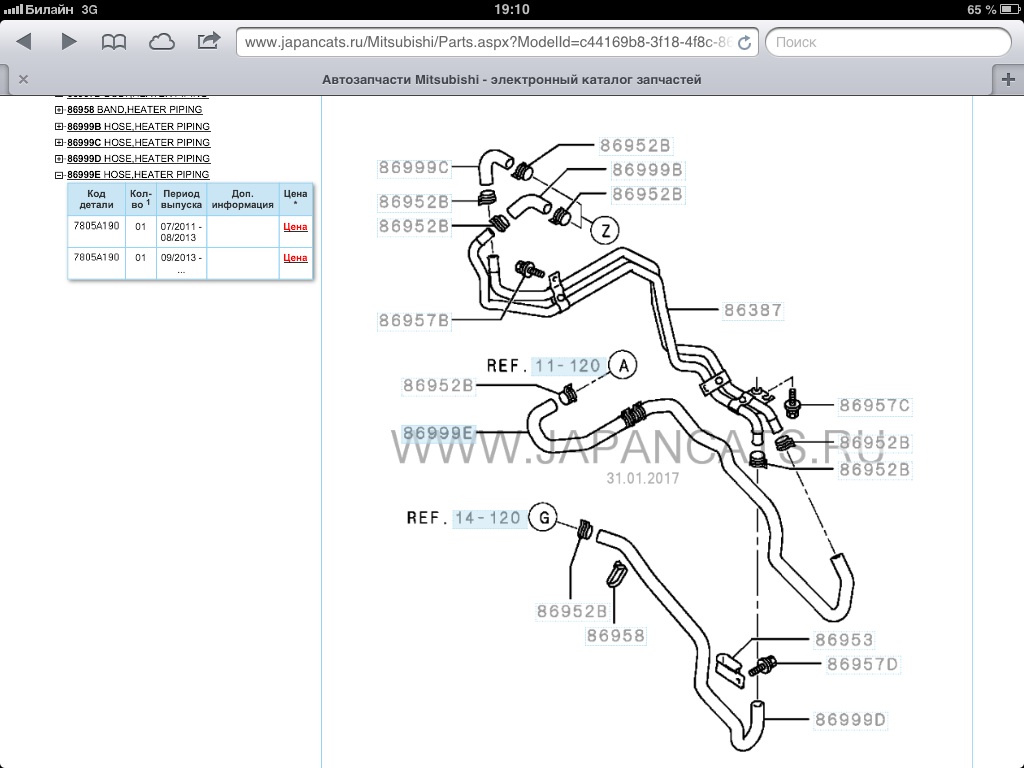The height and width of the screenshot is (768, 1024).
Task: Expand the 86958 BAND tree node
Action: pyautogui.click(x=60, y=110)
